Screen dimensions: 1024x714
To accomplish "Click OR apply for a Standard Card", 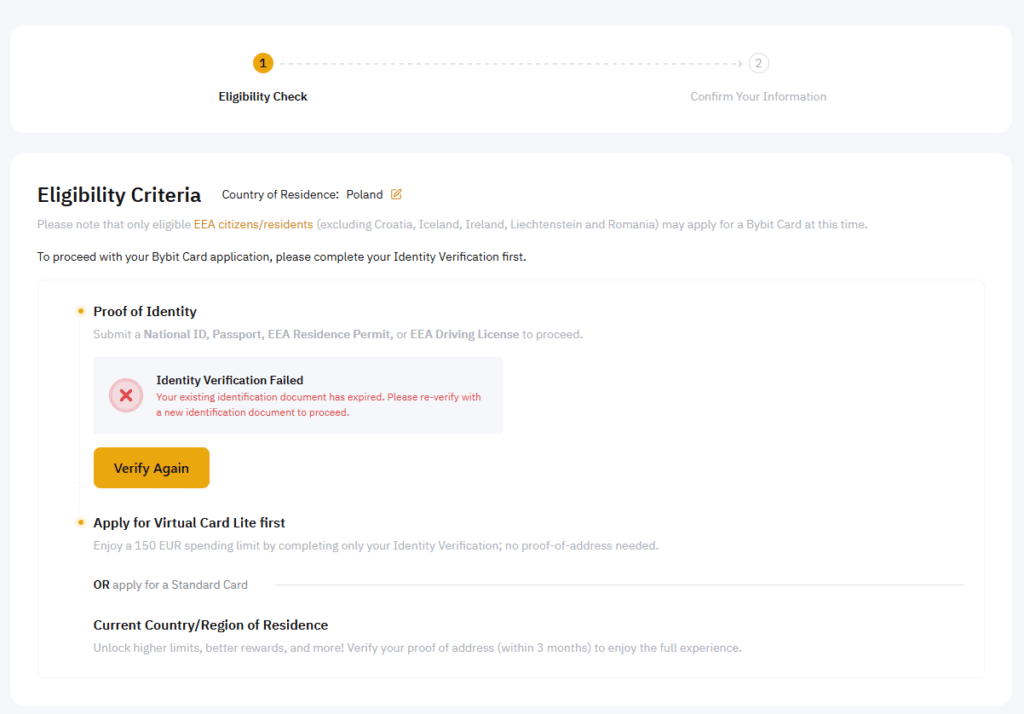I will 170,585.
